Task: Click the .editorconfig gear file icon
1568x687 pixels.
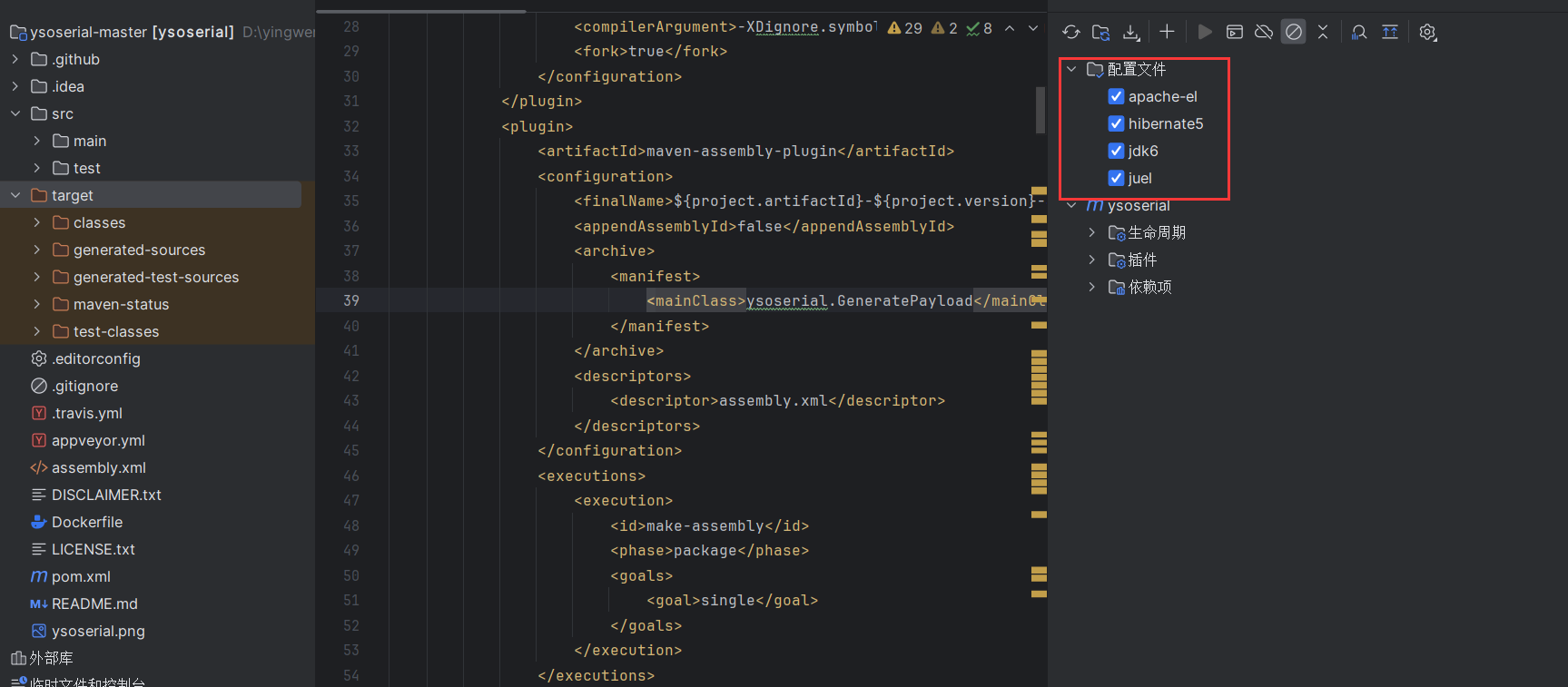Action: (39, 358)
